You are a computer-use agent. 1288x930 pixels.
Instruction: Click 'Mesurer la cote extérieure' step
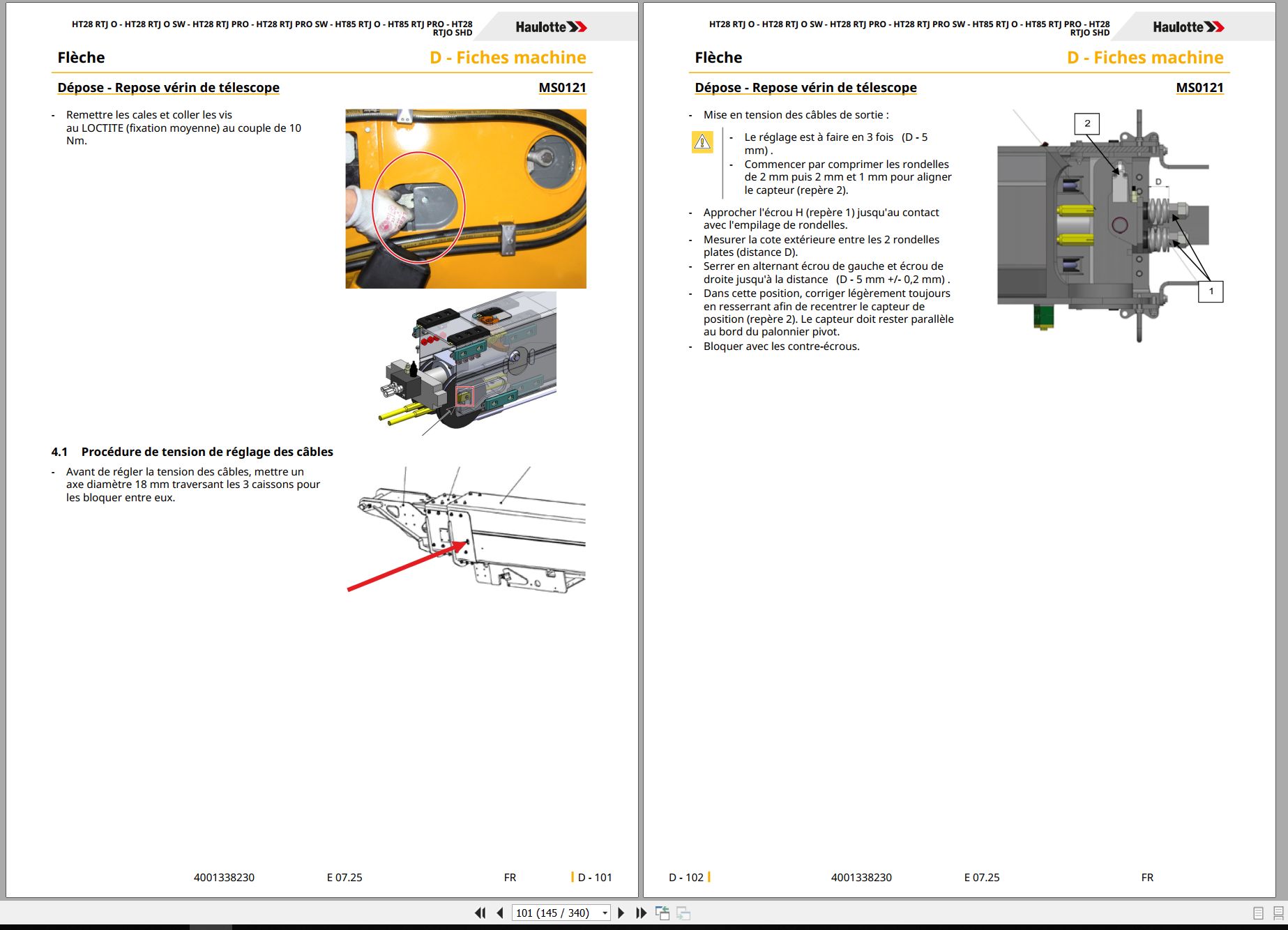point(821,245)
